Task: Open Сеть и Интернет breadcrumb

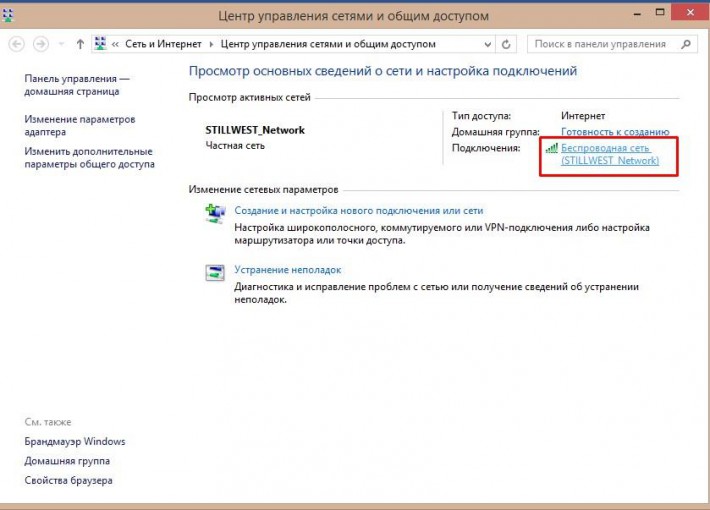Action: tap(163, 44)
